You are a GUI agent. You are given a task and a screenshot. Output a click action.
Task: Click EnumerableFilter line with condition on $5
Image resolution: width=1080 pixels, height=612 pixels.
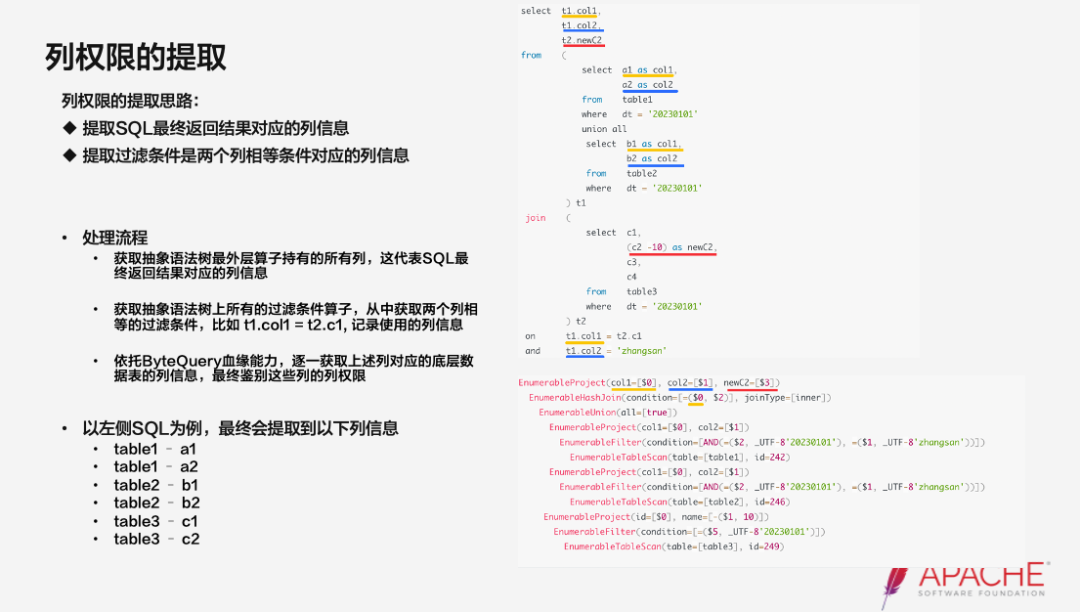(689, 532)
